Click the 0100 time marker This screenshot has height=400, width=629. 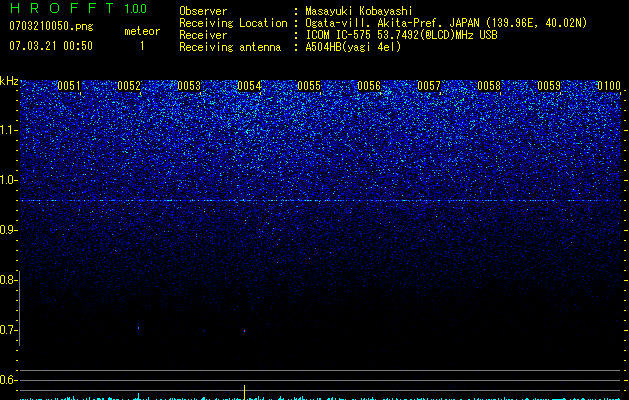609,86
